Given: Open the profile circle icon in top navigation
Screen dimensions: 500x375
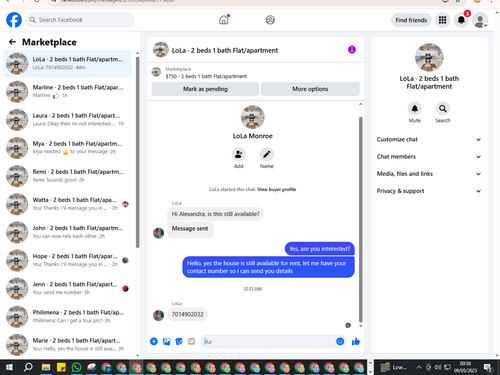Looking at the screenshot, I should pyautogui.click(x=270, y=20).
